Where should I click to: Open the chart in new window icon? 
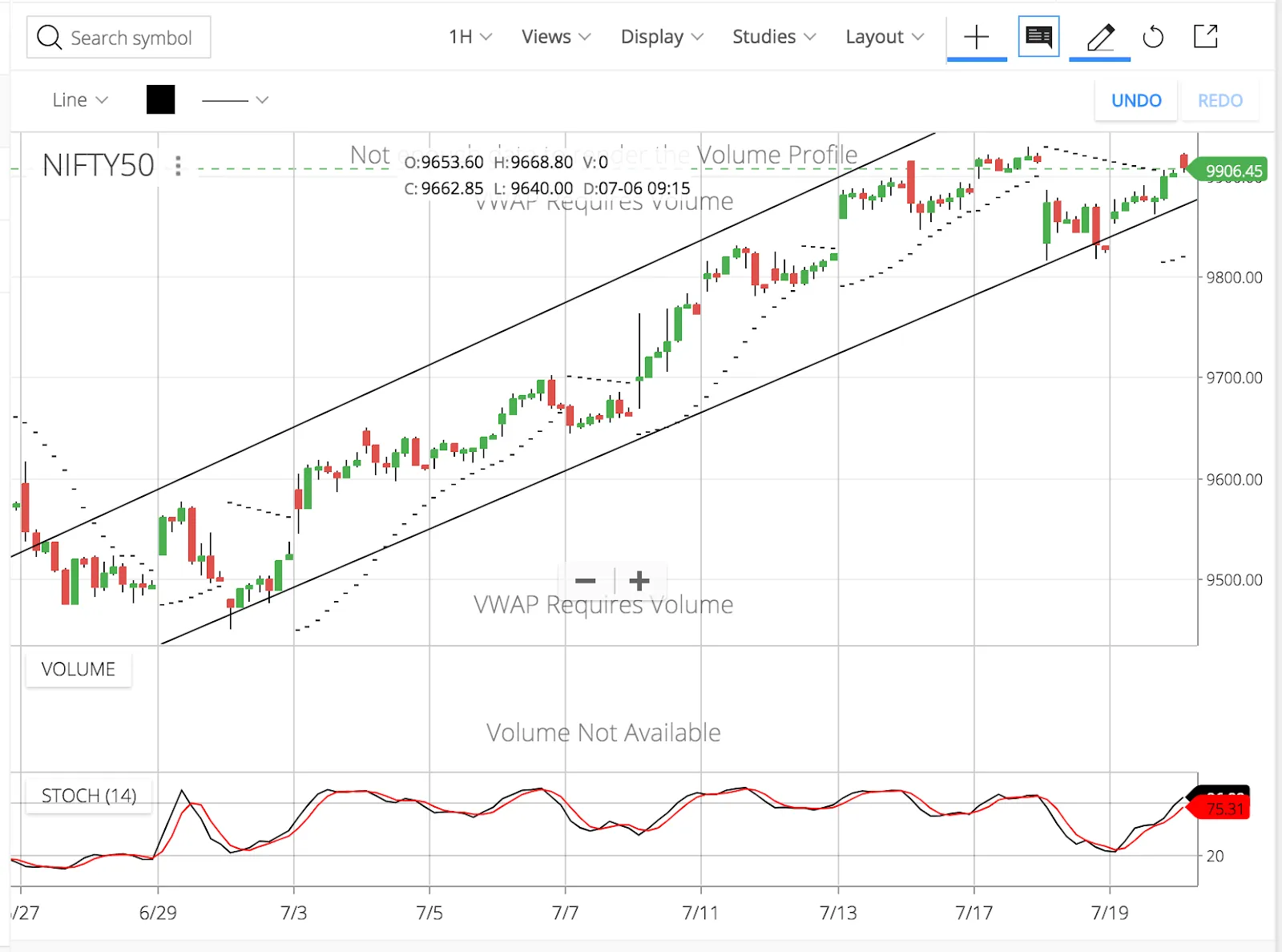[1205, 37]
